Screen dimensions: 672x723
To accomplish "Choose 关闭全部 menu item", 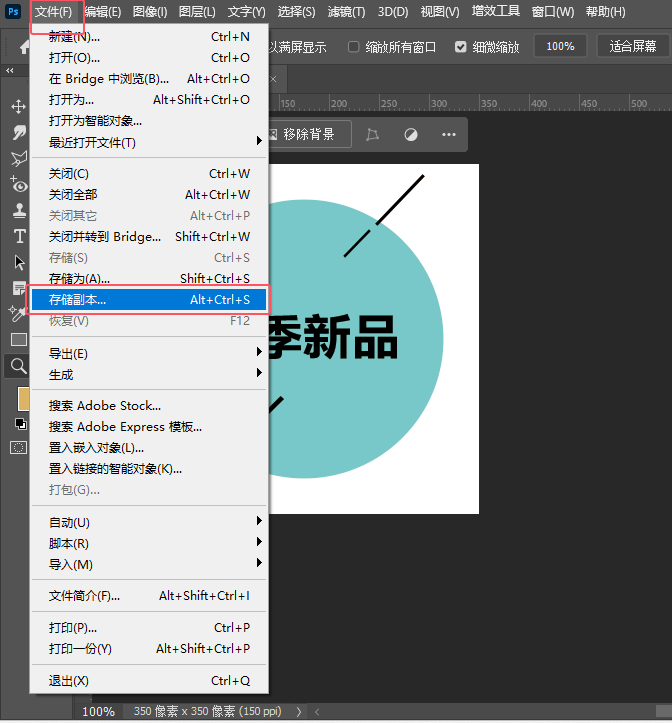I will [x=149, y=195].
